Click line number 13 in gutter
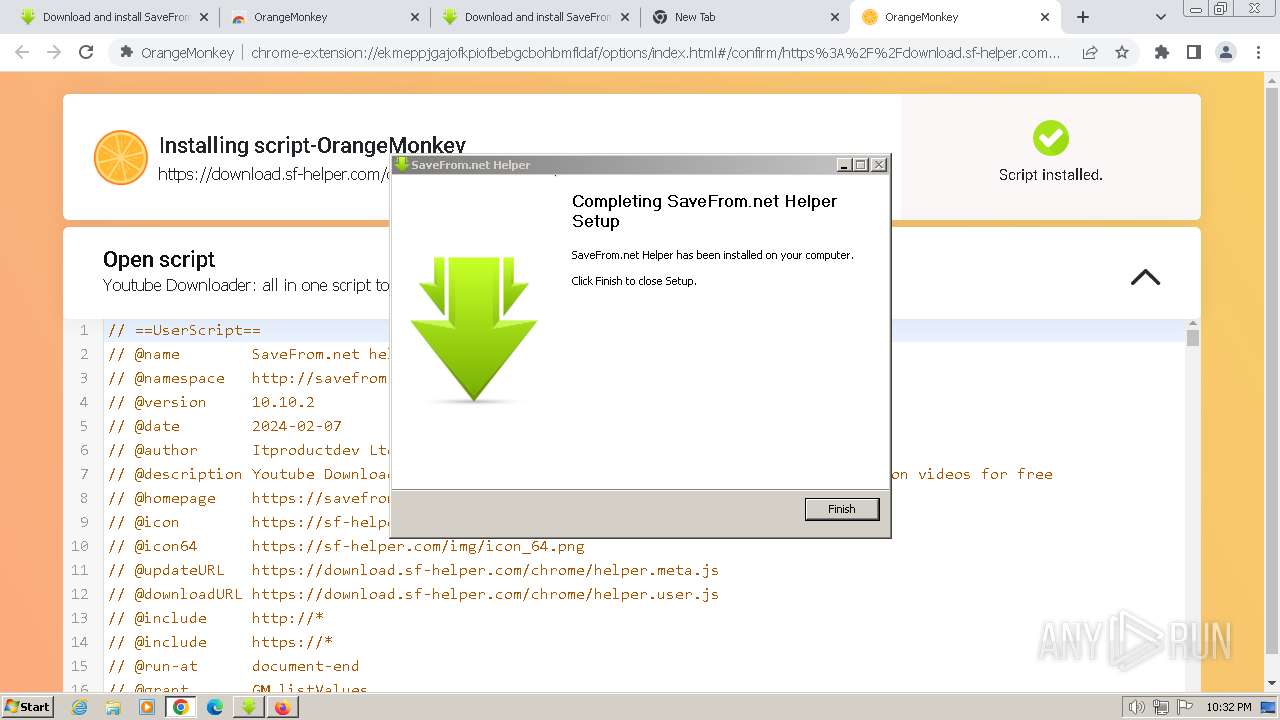 (x=79, y=618)
